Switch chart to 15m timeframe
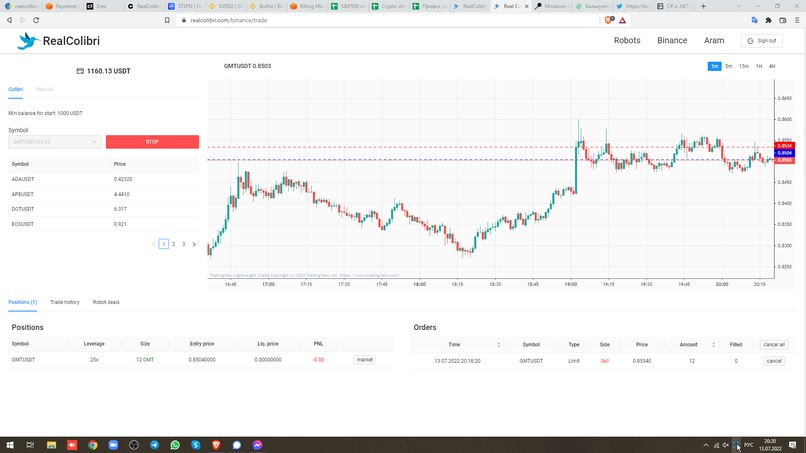The image size is (806, 453). [x=744, y=66]
